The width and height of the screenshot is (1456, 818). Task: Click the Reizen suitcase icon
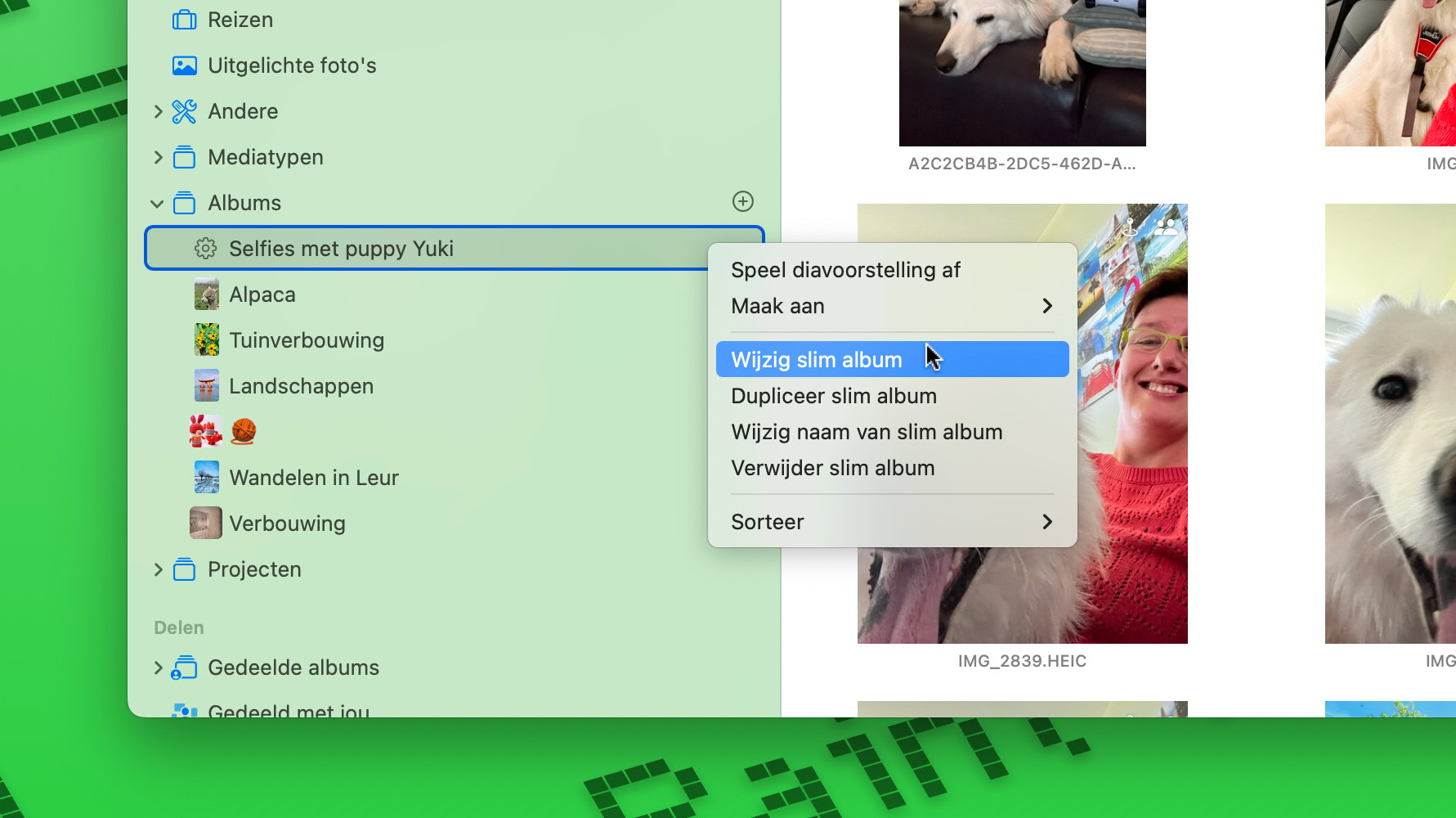pyautogui.click(x=184, y=20)
